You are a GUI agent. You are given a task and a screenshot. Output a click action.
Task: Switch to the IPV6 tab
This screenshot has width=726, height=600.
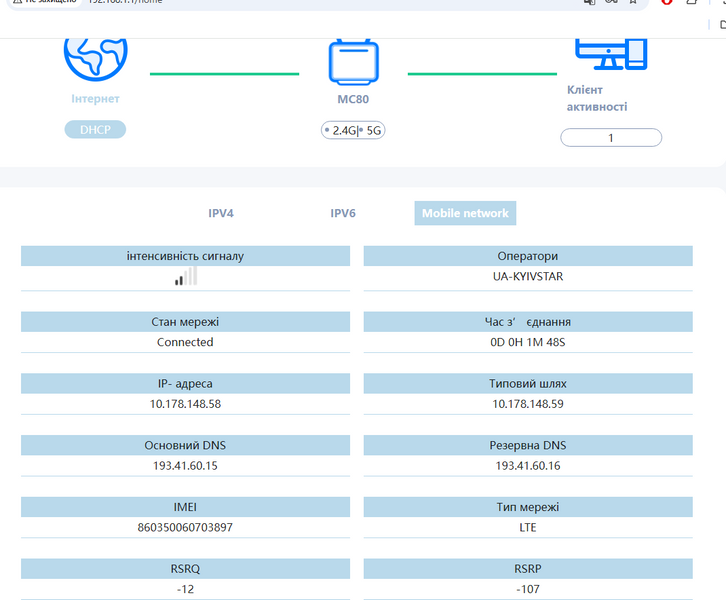pos(343,213)
